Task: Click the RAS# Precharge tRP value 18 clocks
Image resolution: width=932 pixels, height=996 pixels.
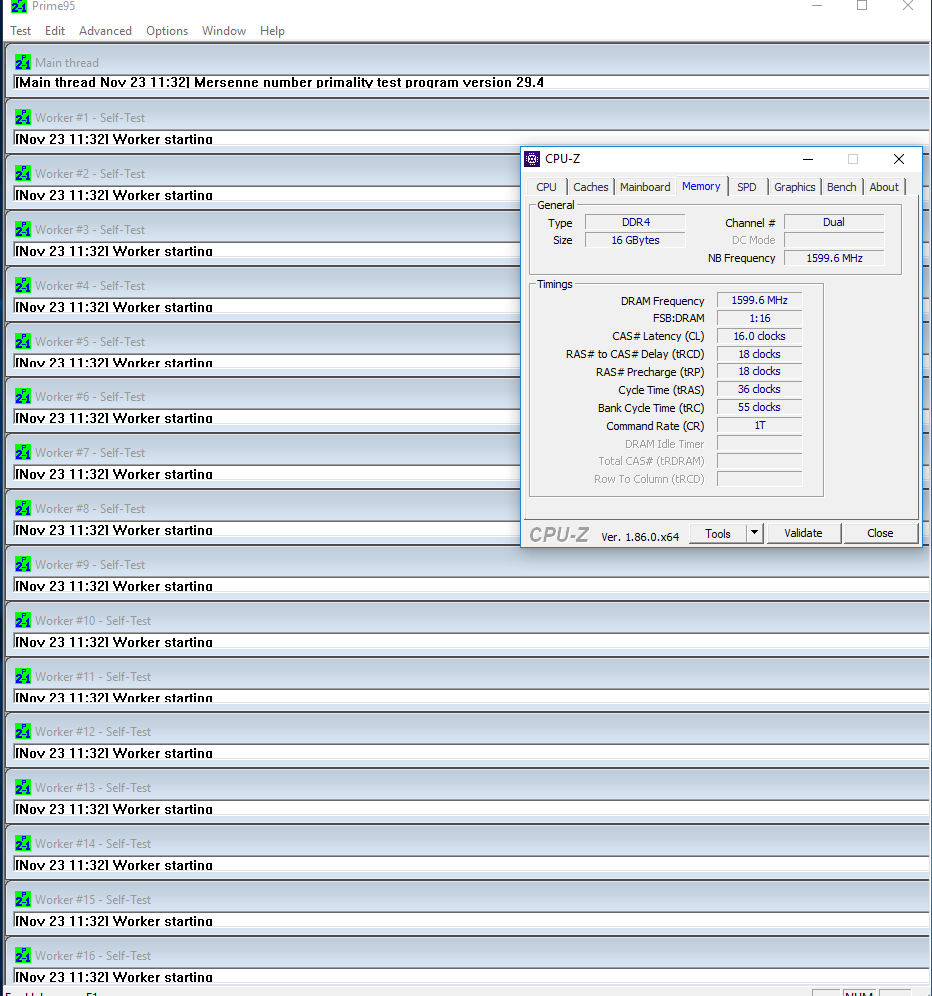Action: (759, 372)
